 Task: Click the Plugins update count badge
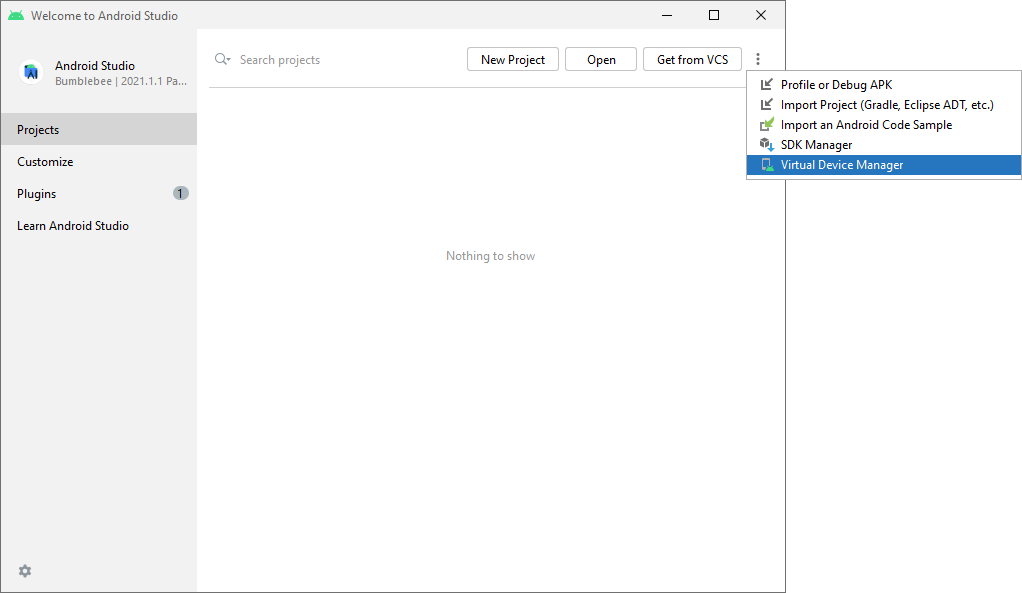point(181,193)
